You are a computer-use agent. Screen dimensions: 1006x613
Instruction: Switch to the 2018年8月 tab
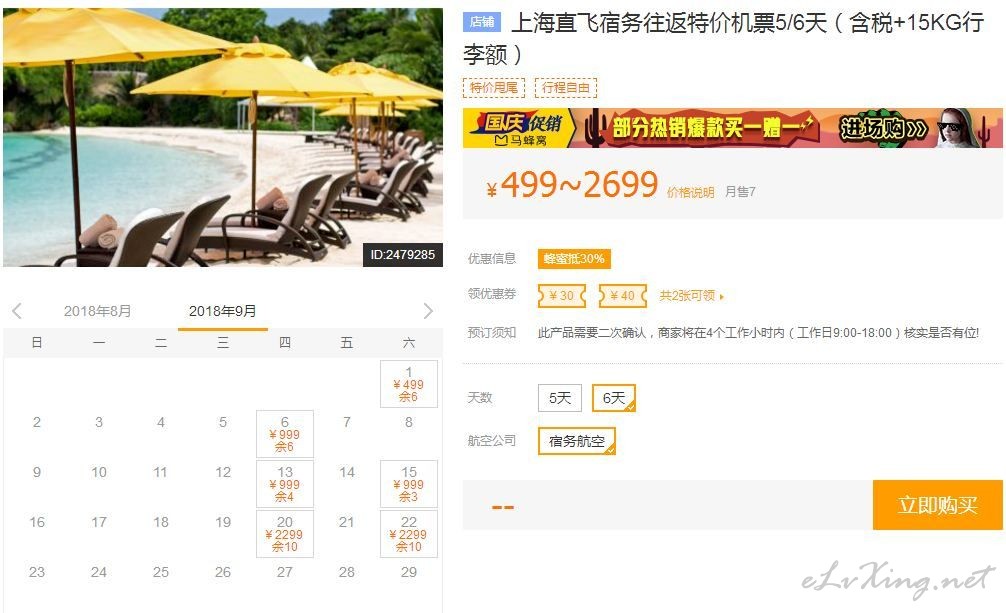tap(98, 311)
